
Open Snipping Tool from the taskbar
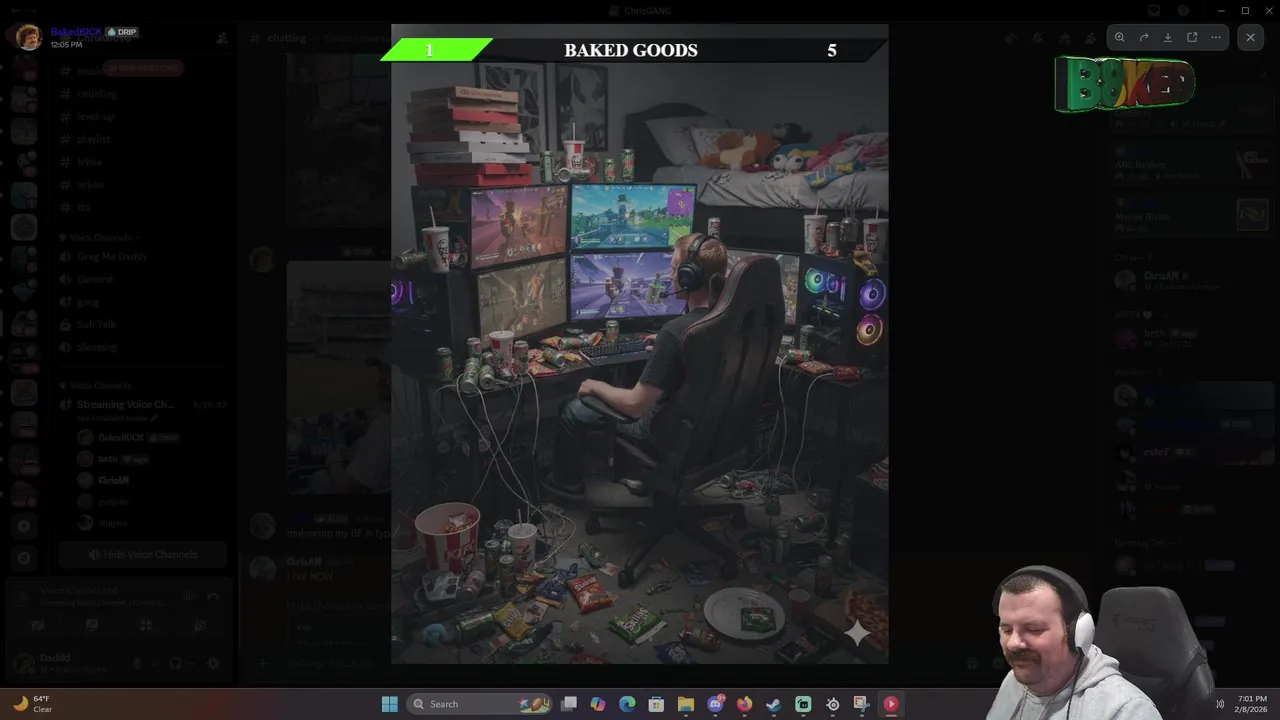pyautogui.click(x=861, y=704)
